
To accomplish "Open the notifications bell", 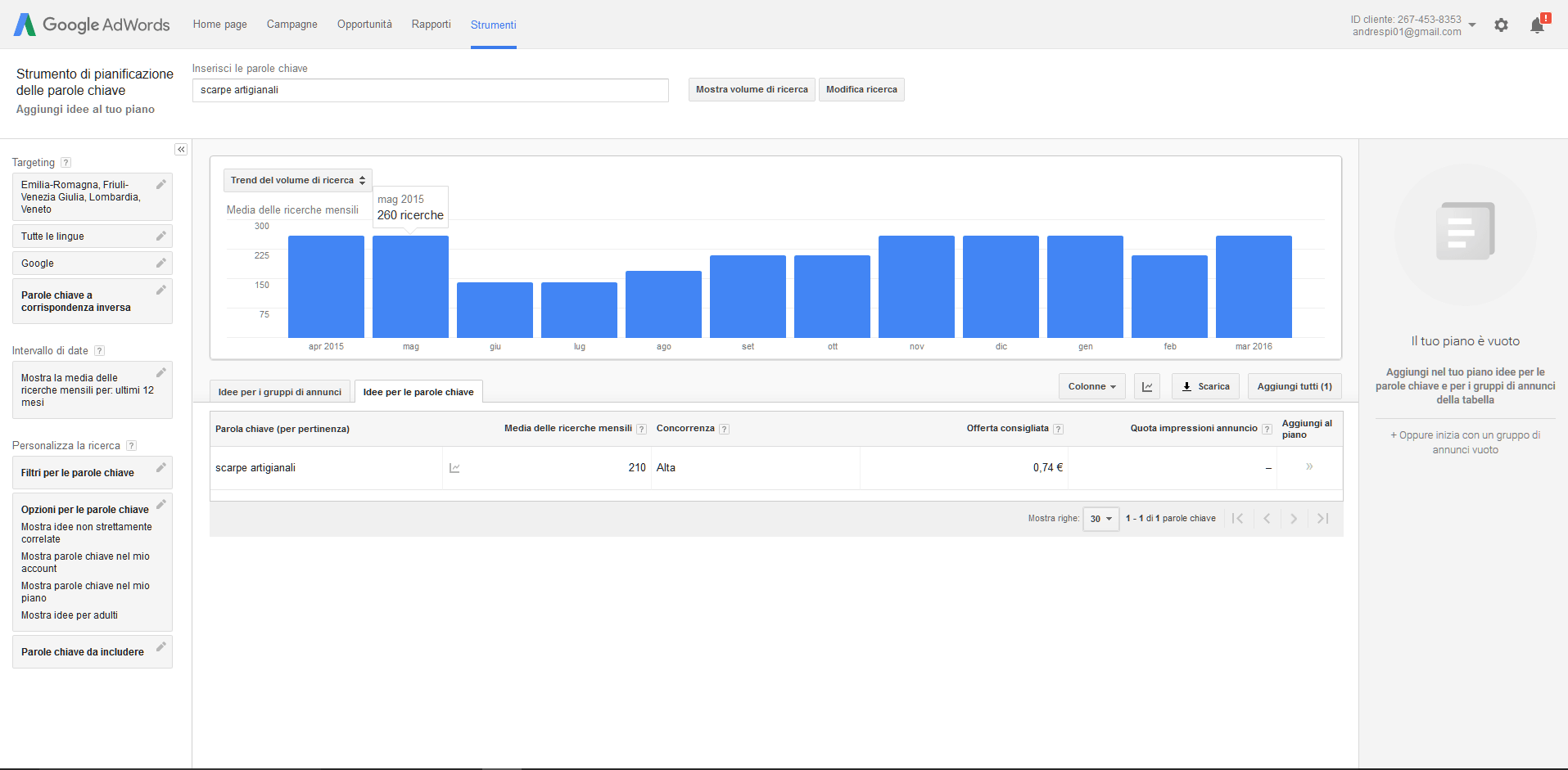I will (1539, 25).
